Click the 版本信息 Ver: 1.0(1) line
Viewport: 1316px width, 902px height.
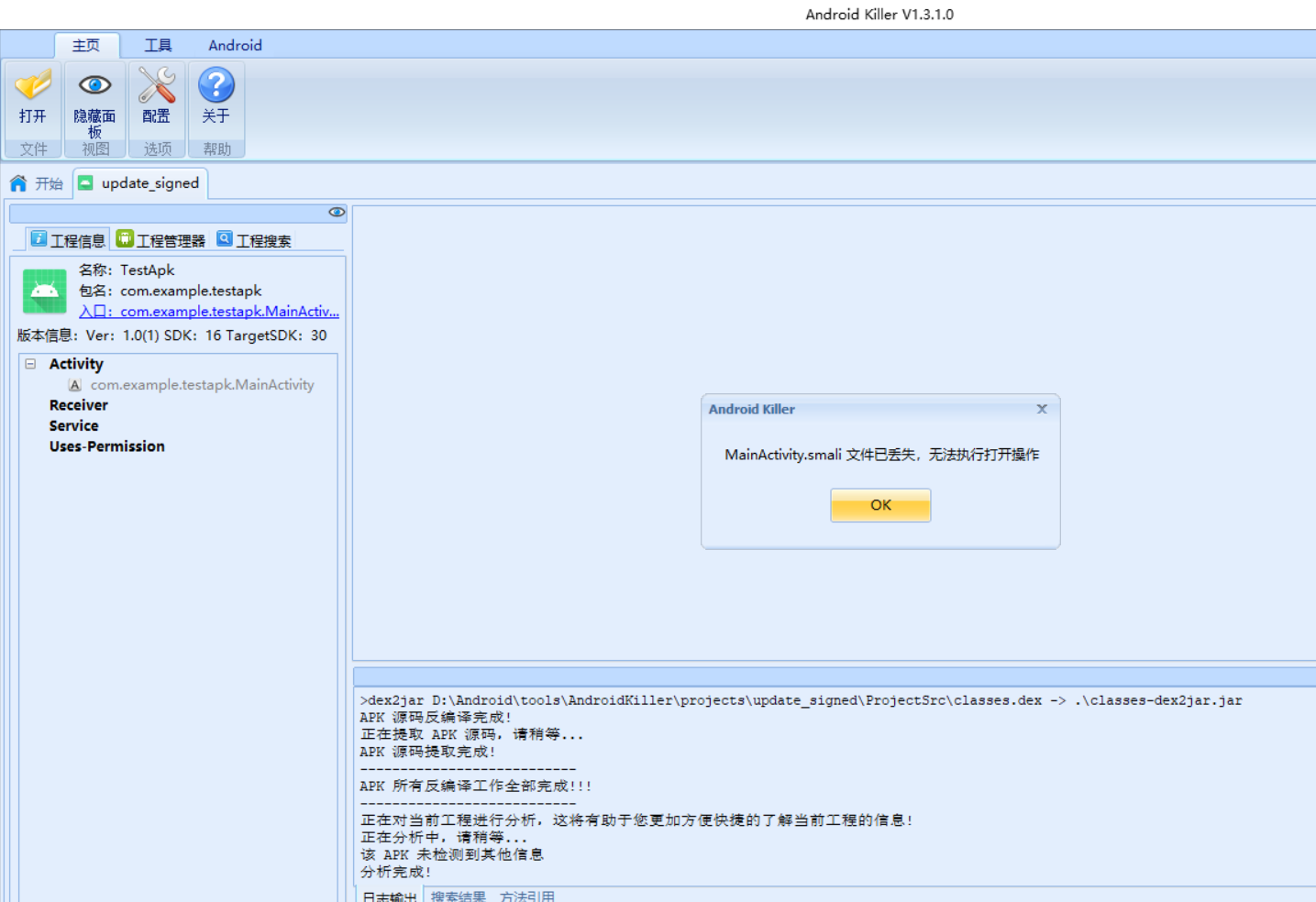point(171,335)
